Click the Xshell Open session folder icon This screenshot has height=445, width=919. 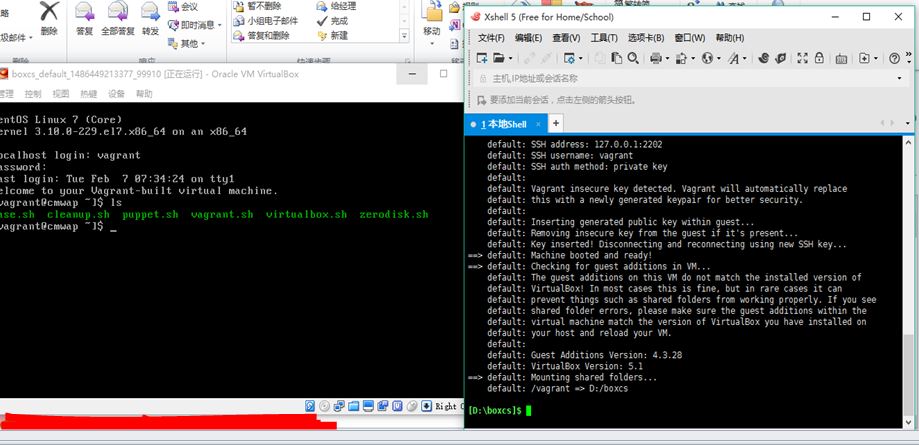pos(499,58)
